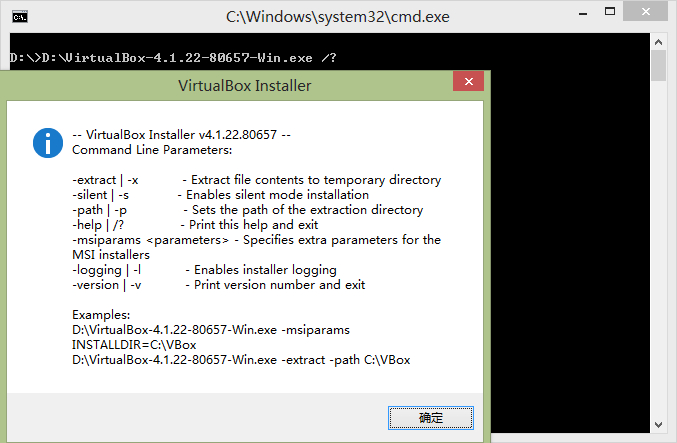Click the '-- VirtualBox Installer v4.1.22.80657 --' line
The image size is (677, 443).
pyautogui.click(x=181, y=135)
